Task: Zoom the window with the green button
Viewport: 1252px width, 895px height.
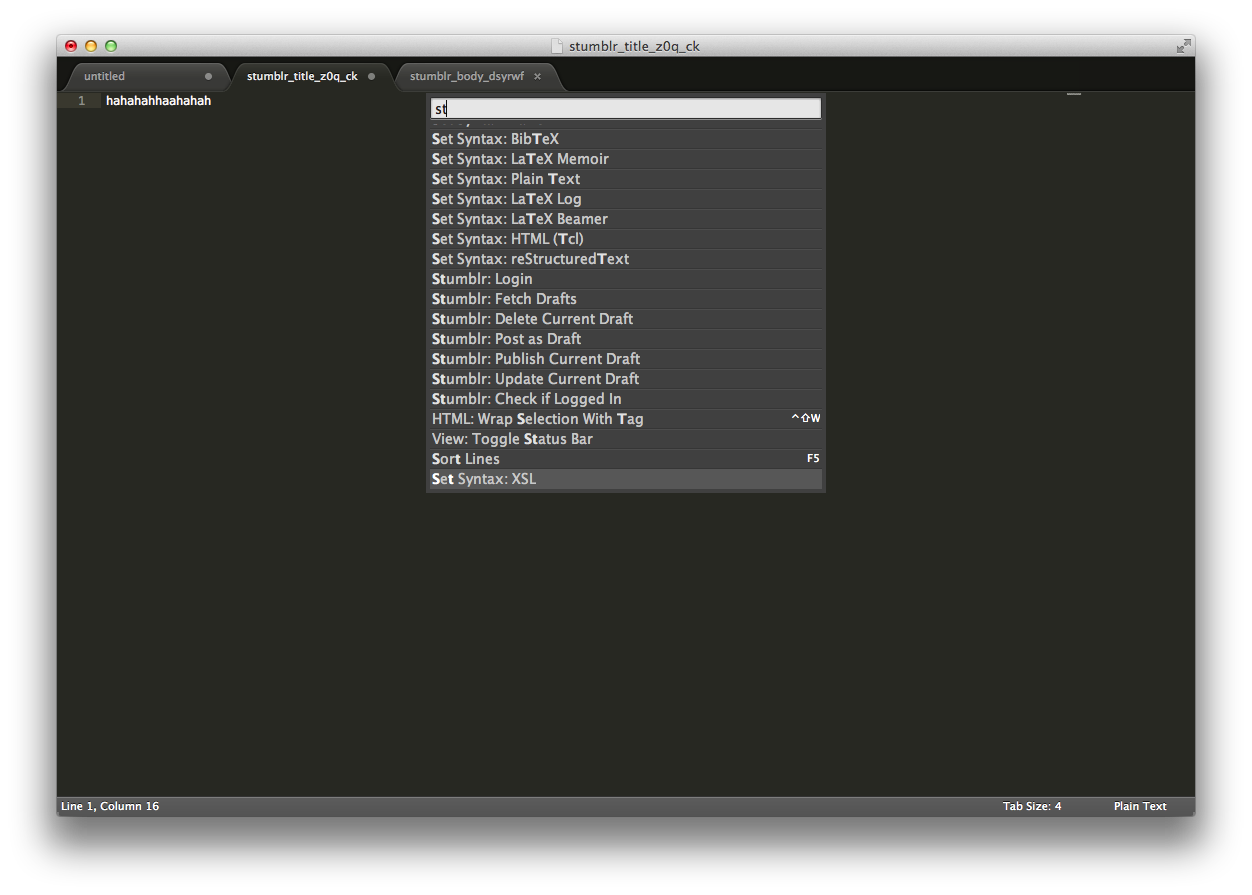Action: coord(111,46)
